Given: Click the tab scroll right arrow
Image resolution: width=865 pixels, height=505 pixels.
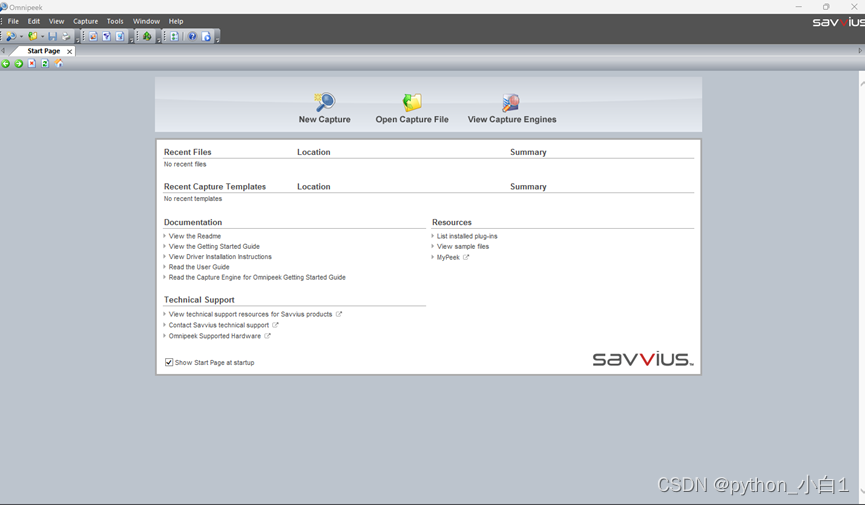Looking at the screenshot, I should (860, 50).
